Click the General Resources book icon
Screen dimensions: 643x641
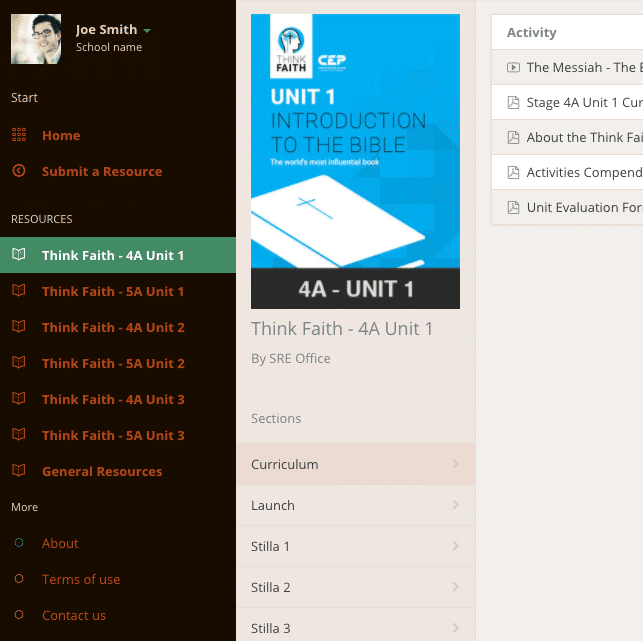coord(19,470)
